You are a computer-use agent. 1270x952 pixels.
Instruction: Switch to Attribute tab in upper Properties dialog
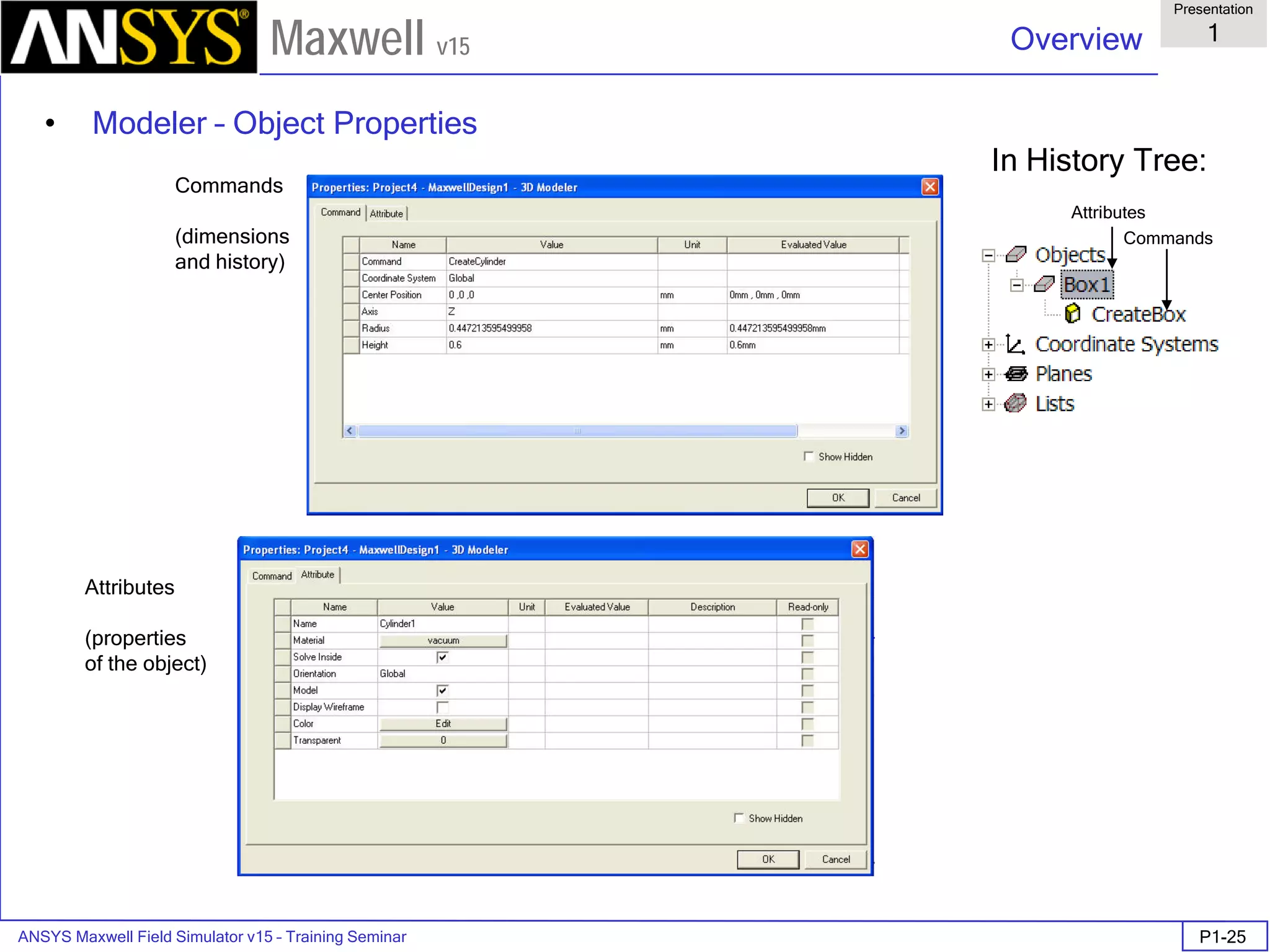coord(386,214)
